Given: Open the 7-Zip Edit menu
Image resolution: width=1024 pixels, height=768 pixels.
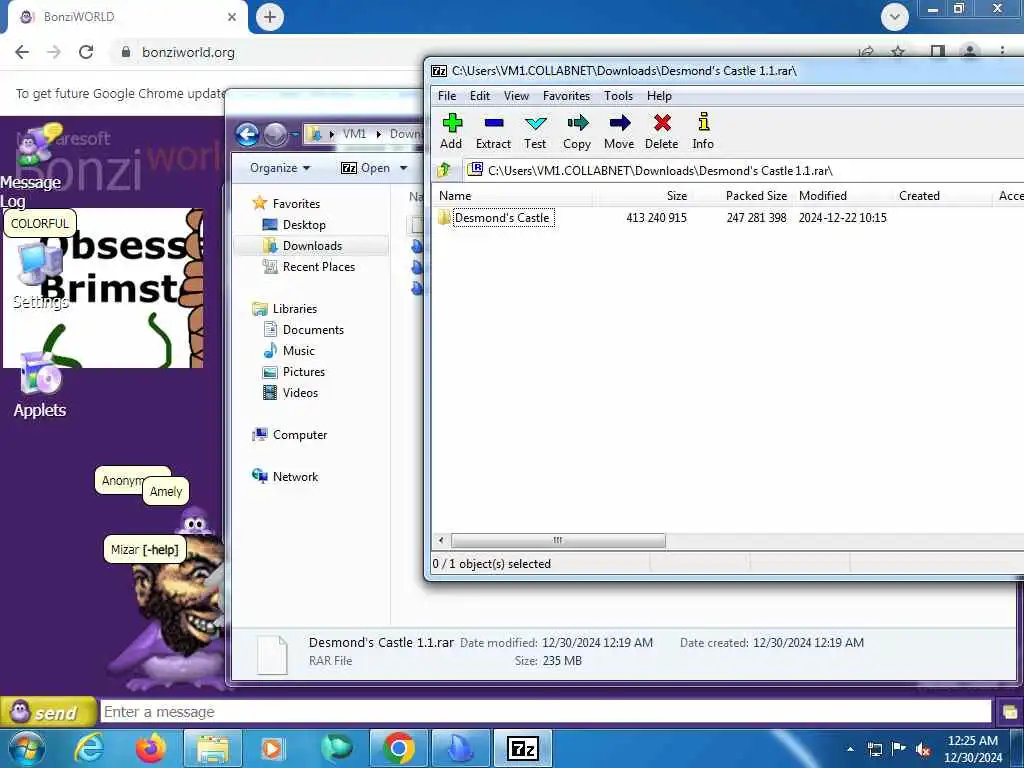Looking at the screenshot, I should pyautogui.click(x=479, y=96).
